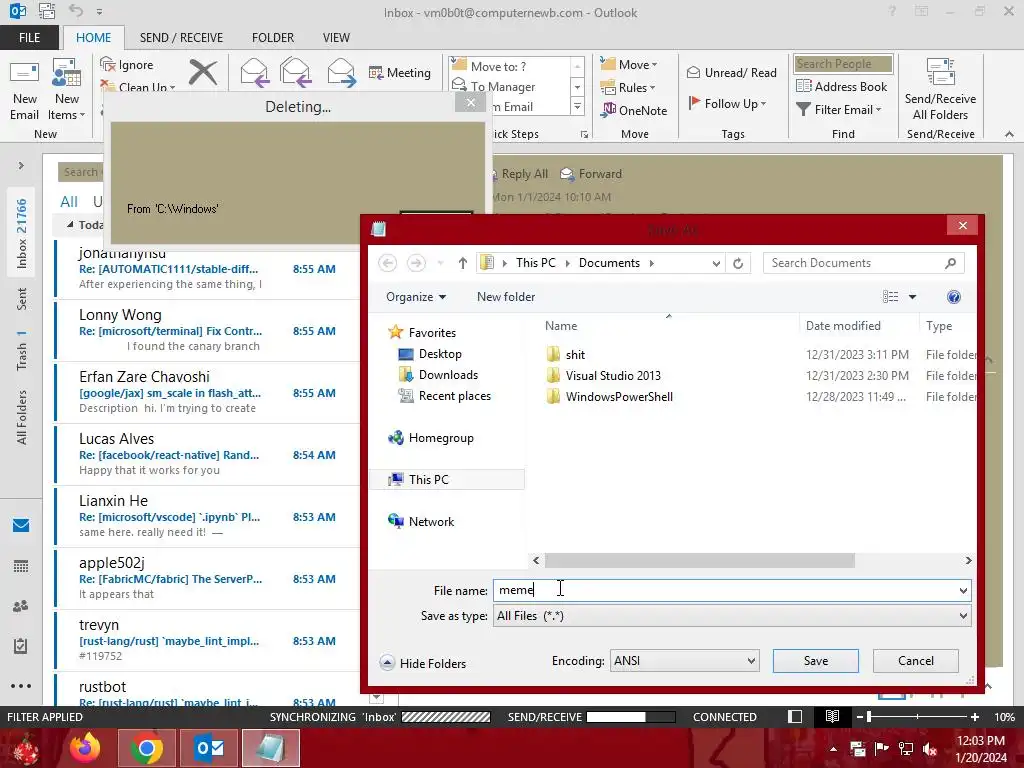Send message to OneNote
This screenshot has width=1024, height=768.
pos(634,110)
